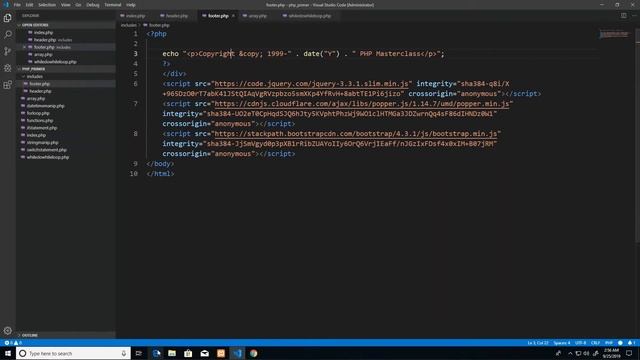Close the footer.php editor tab
This screenshot has height=360, width=640.
coord(233,16)
